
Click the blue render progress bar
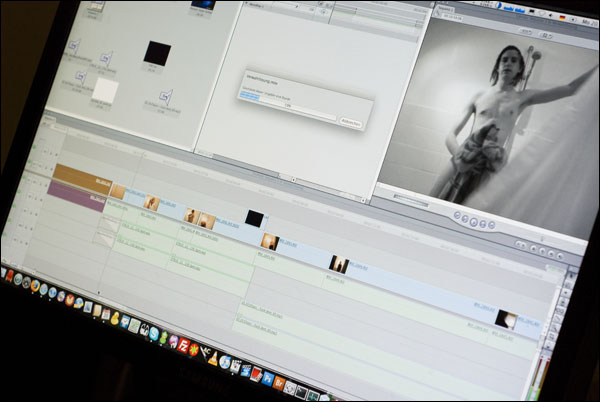point(249,96)
